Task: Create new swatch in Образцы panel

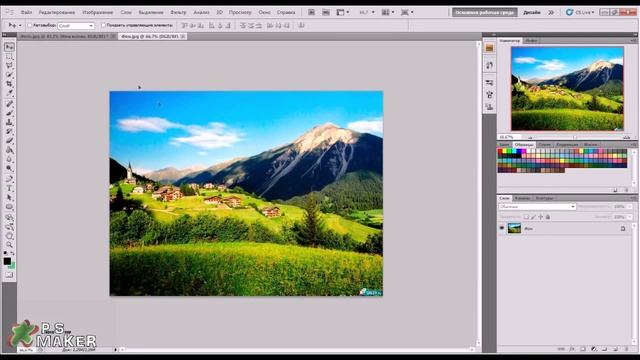Action: pos(616,190)
